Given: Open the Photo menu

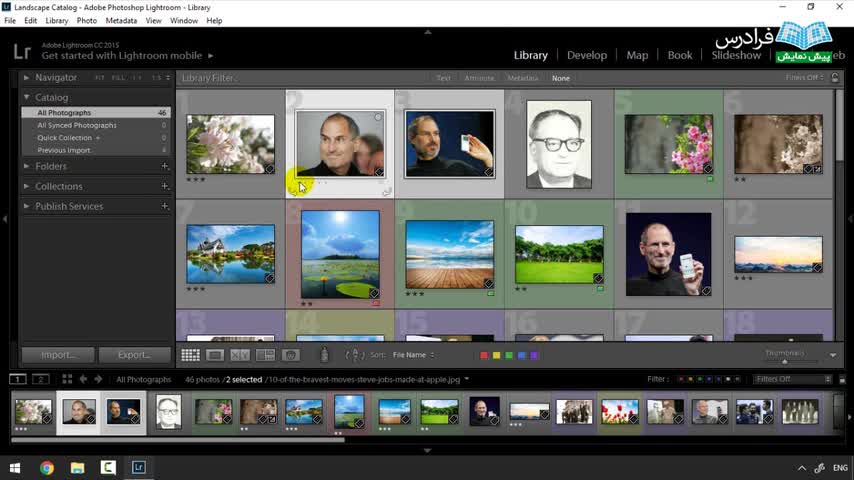Looking at the screenshot, I should (x=87, y=21).
